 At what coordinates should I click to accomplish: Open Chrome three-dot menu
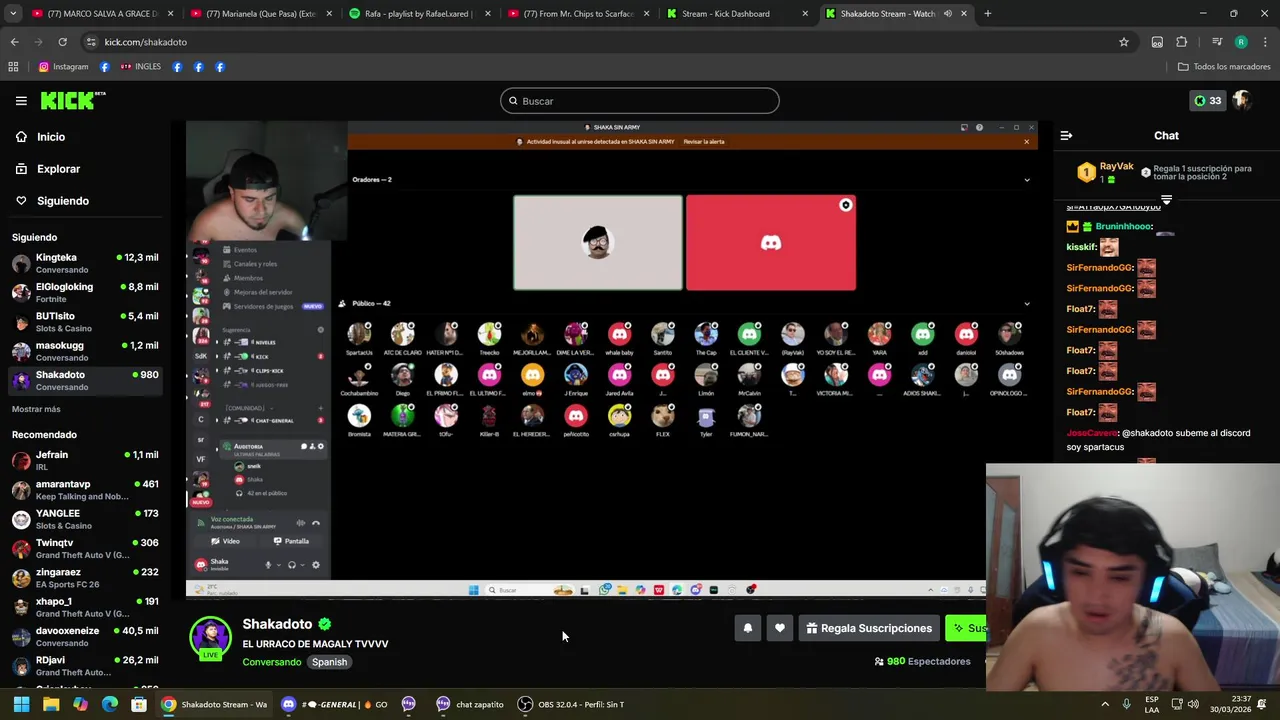1265,42
